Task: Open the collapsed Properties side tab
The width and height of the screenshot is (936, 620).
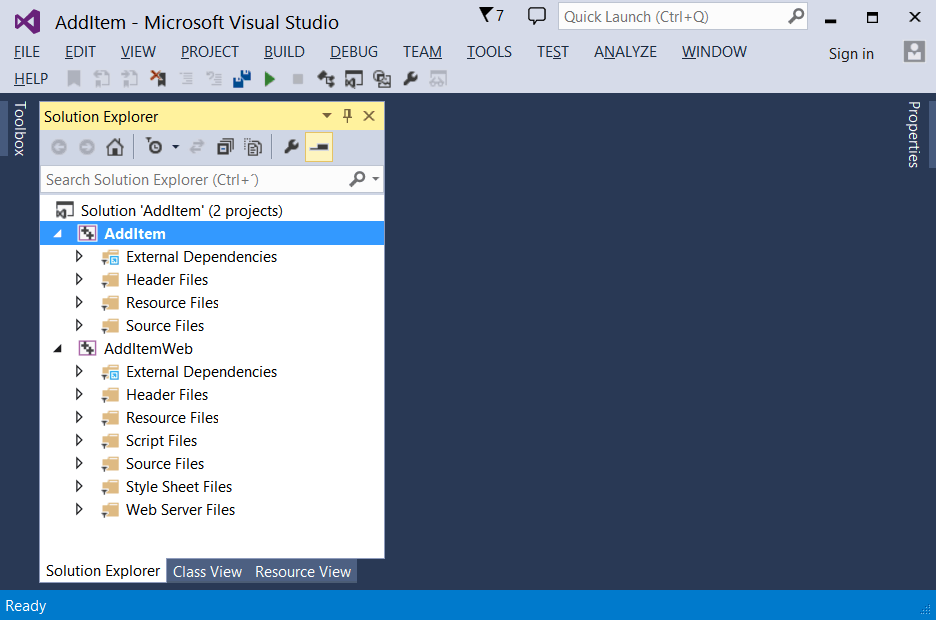Action: click(914, 134)
